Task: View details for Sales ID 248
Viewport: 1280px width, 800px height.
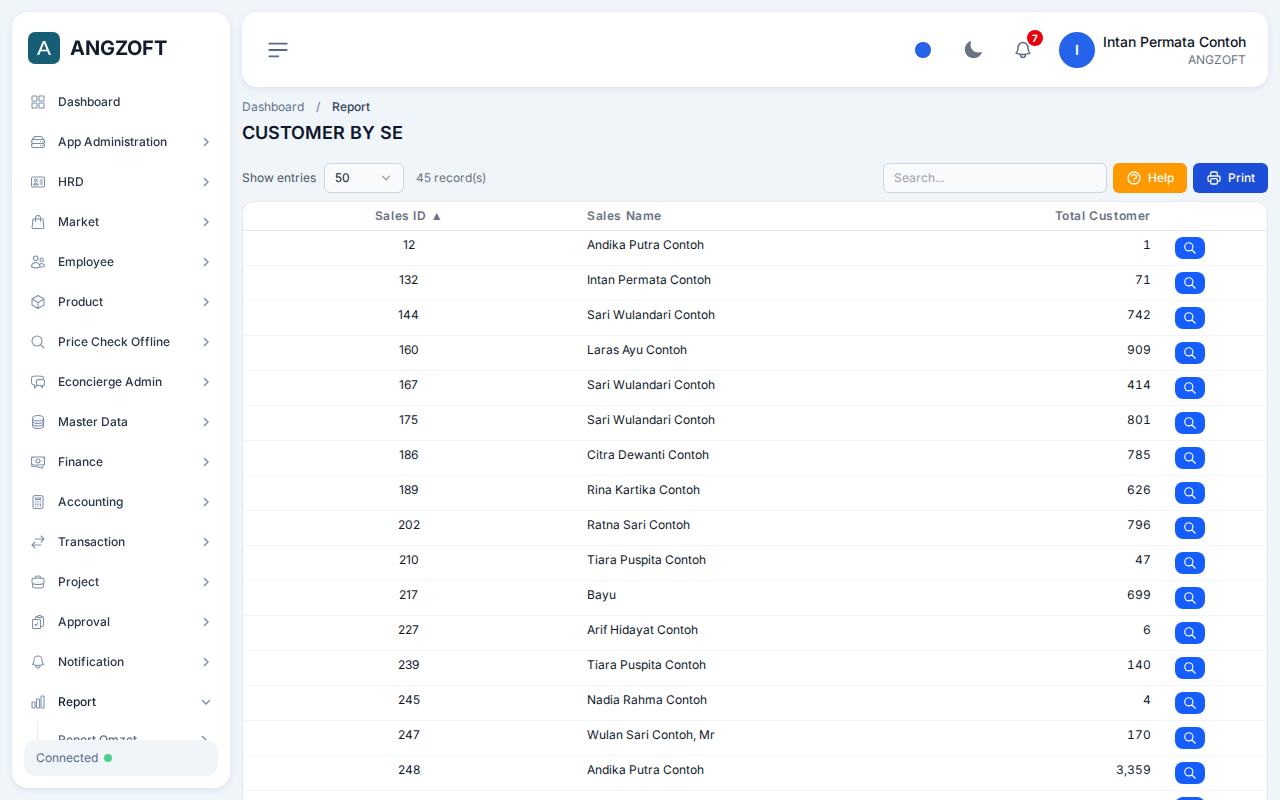Action: pos(1190,773)
